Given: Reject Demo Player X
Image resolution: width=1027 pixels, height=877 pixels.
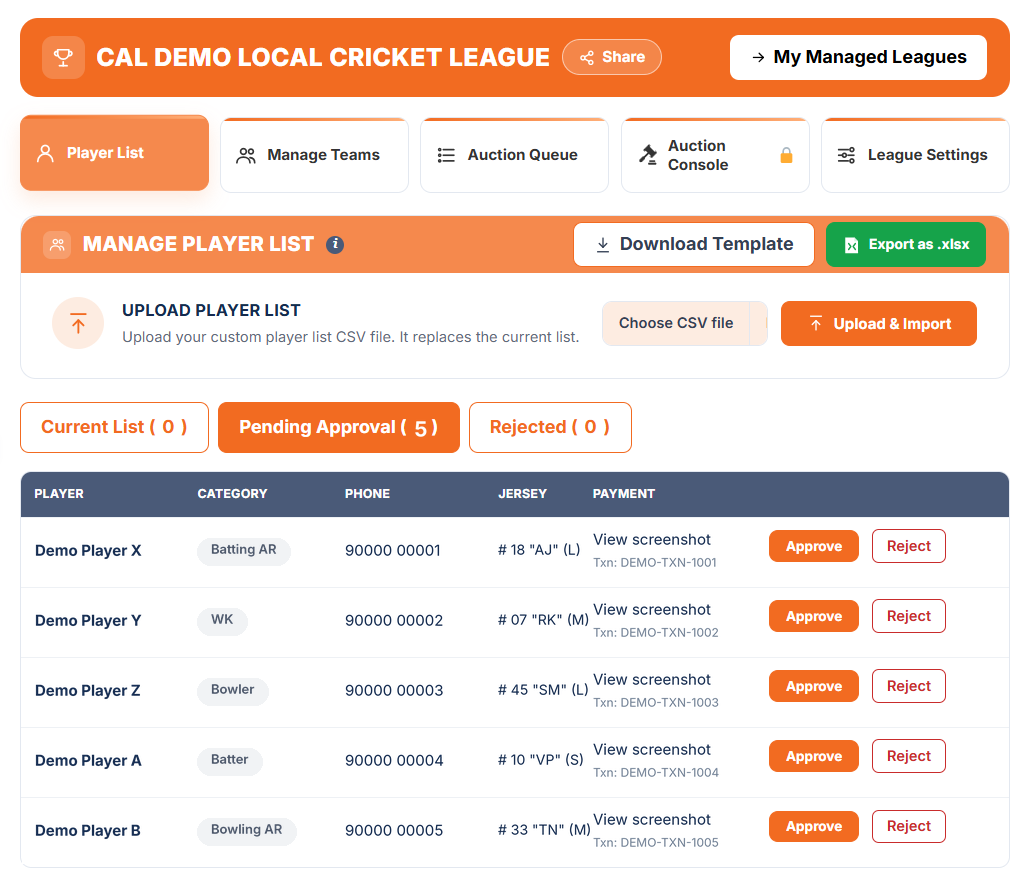Looking at the screenshot, I should coord(908,546).
